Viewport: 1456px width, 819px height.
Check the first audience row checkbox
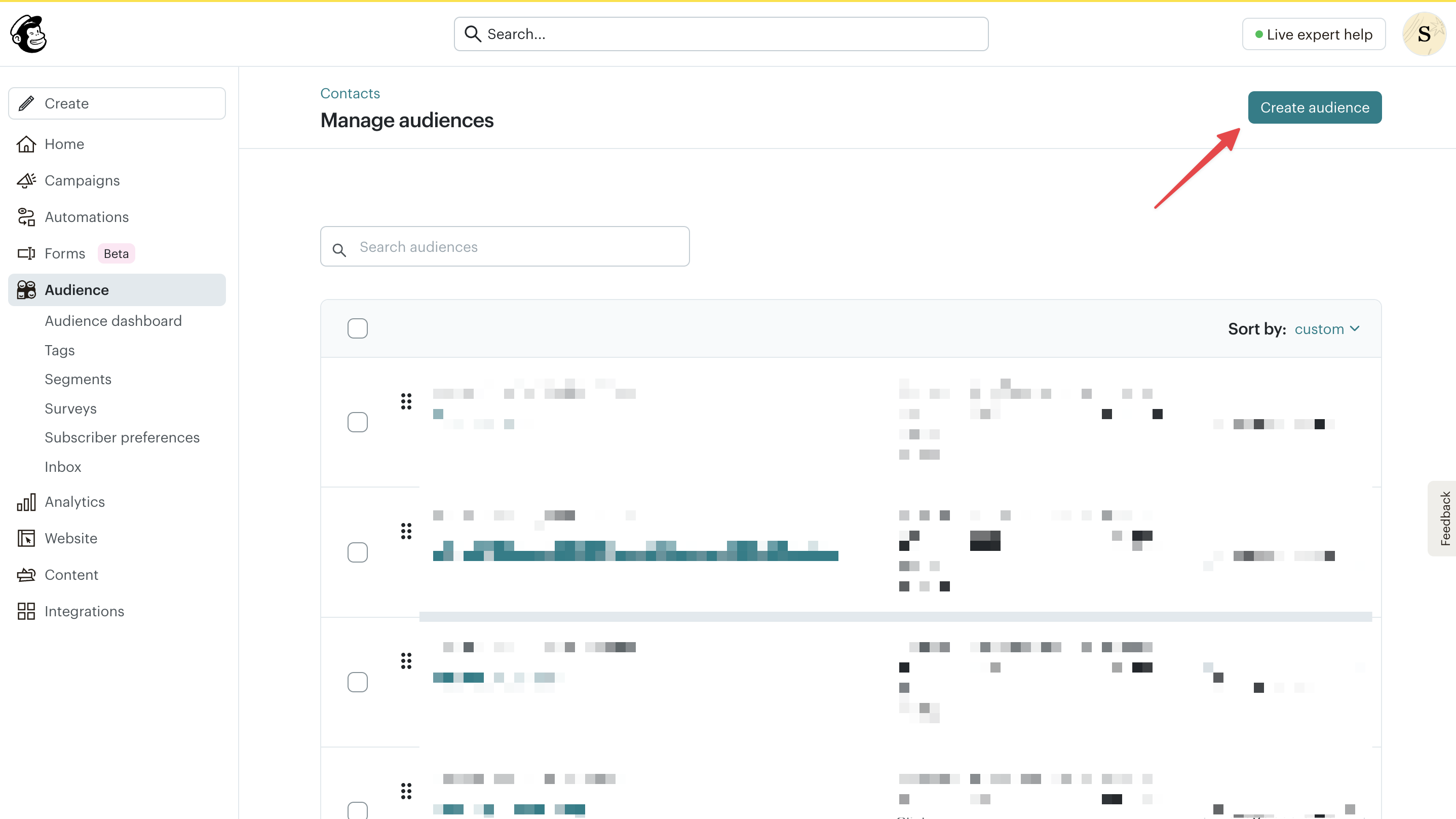(x=357, y=422)
